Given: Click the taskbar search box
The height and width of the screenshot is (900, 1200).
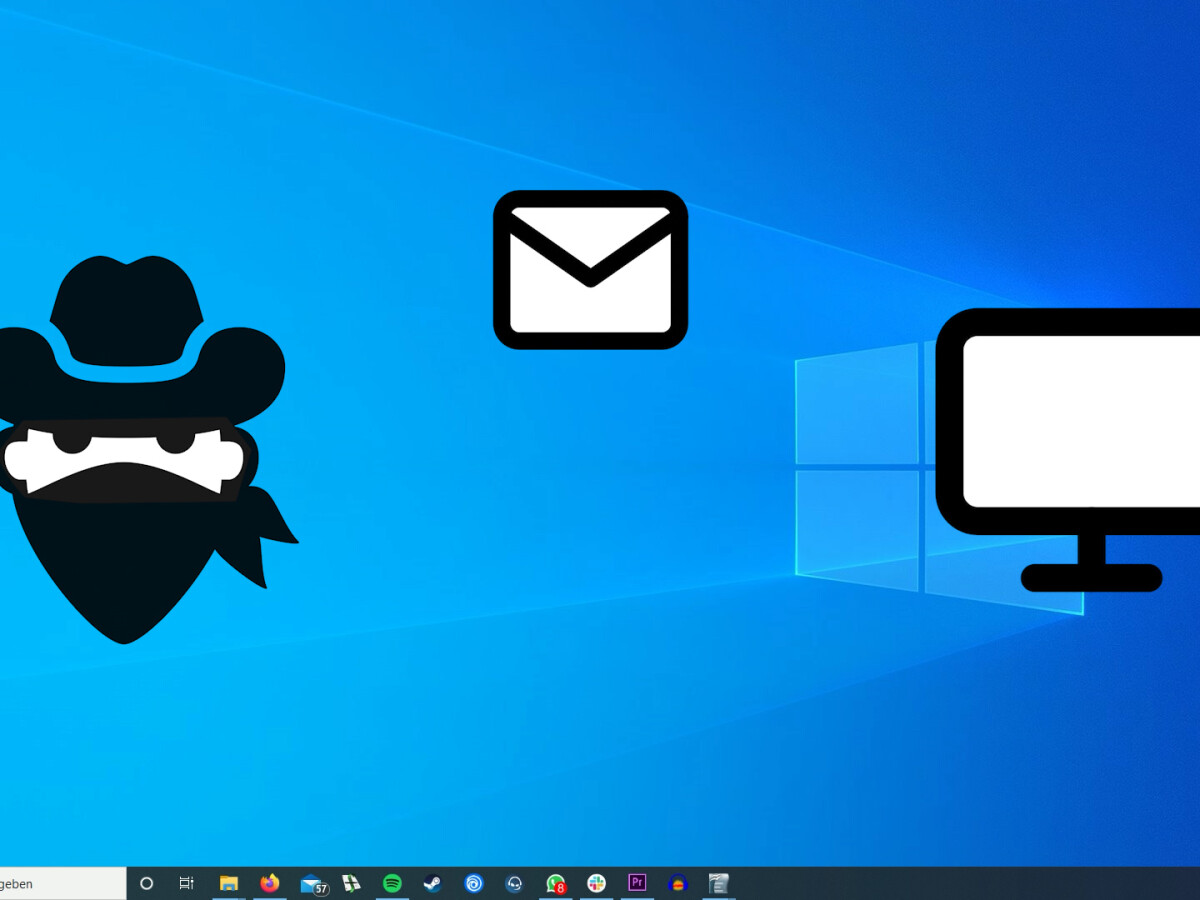Looking at the screenshot, I should (63, 883).
